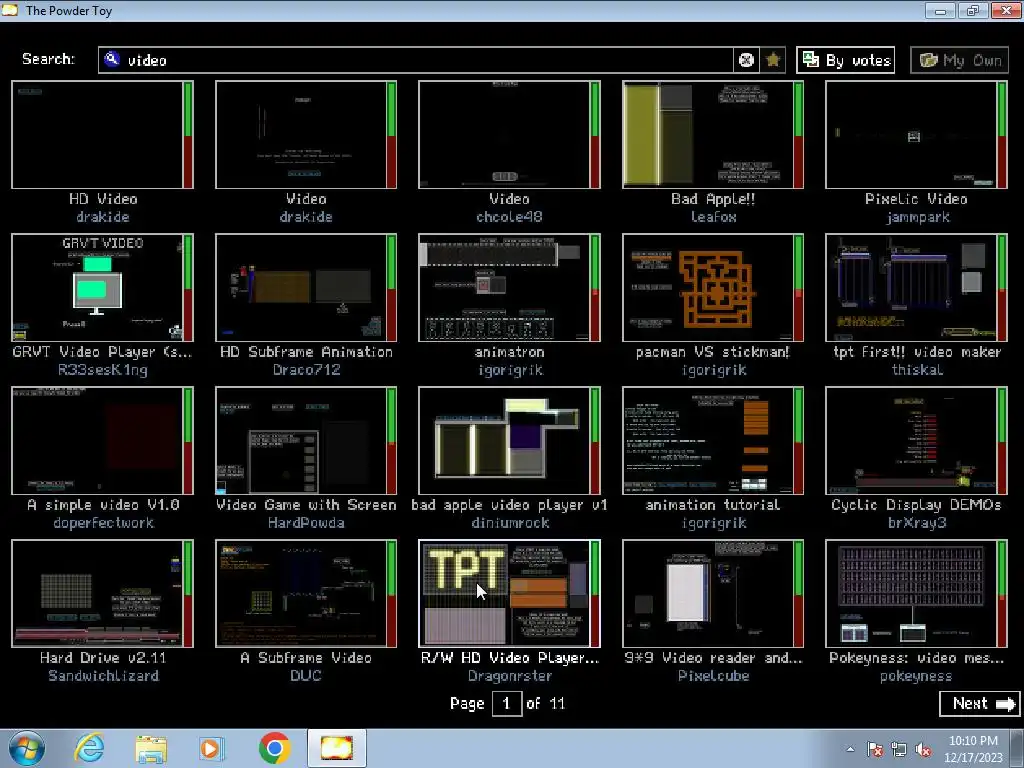
Task: Click author name brXray3
Action: click(x=917, y=523)
